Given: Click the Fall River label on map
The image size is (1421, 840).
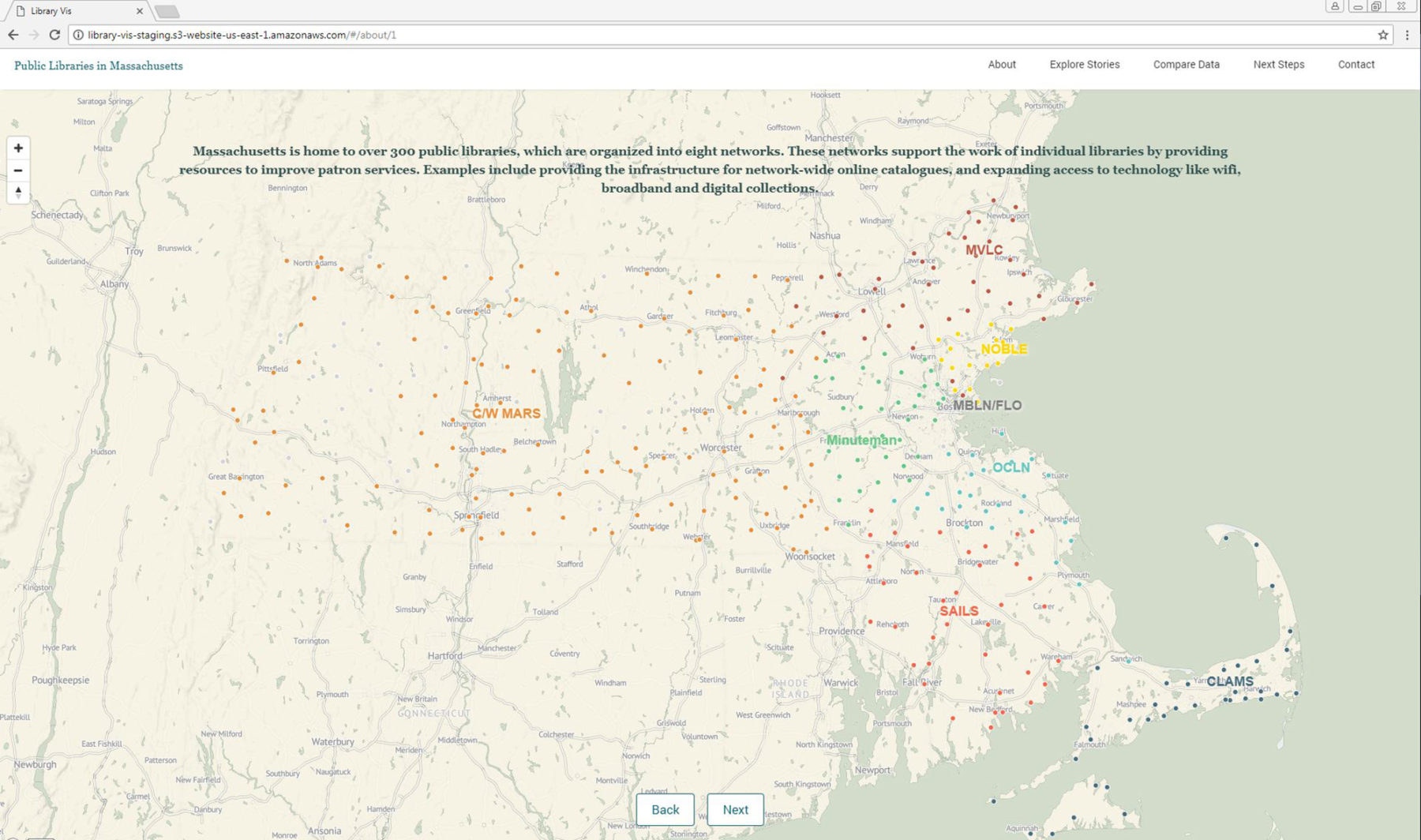Looking at the screenshot, I should 922,681.
